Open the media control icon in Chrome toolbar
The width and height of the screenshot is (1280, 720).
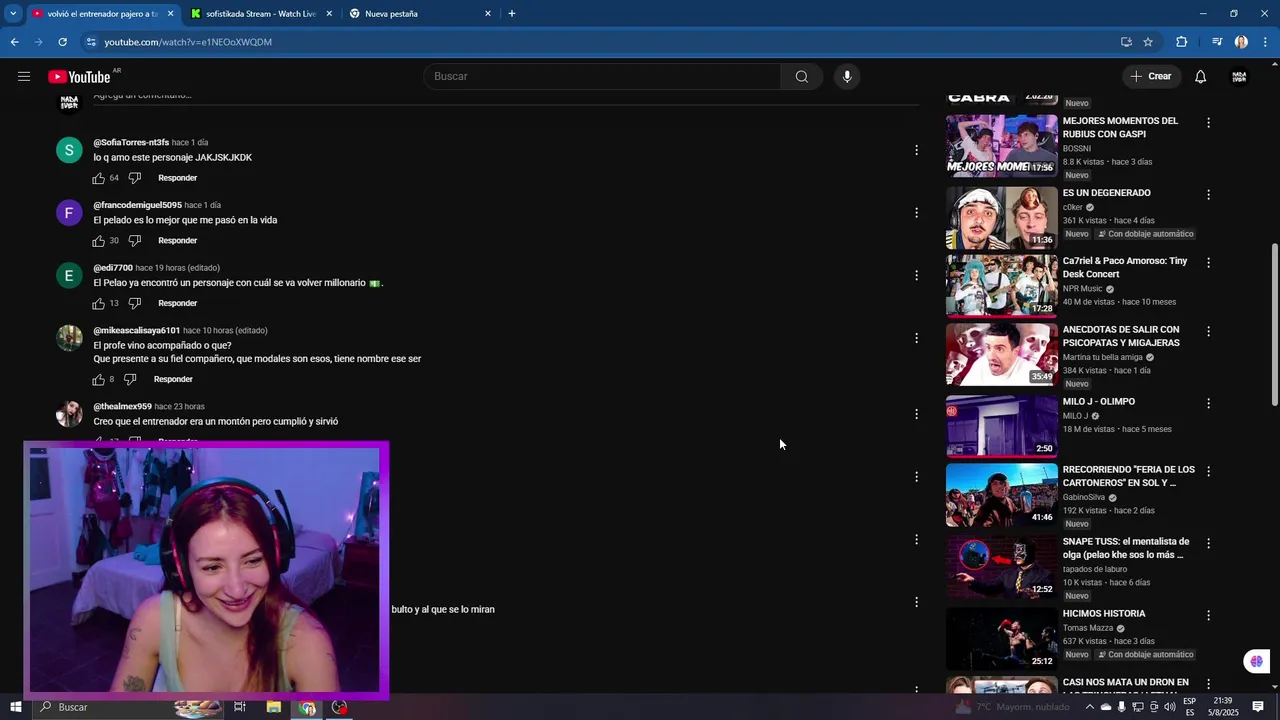[1216, 42]
